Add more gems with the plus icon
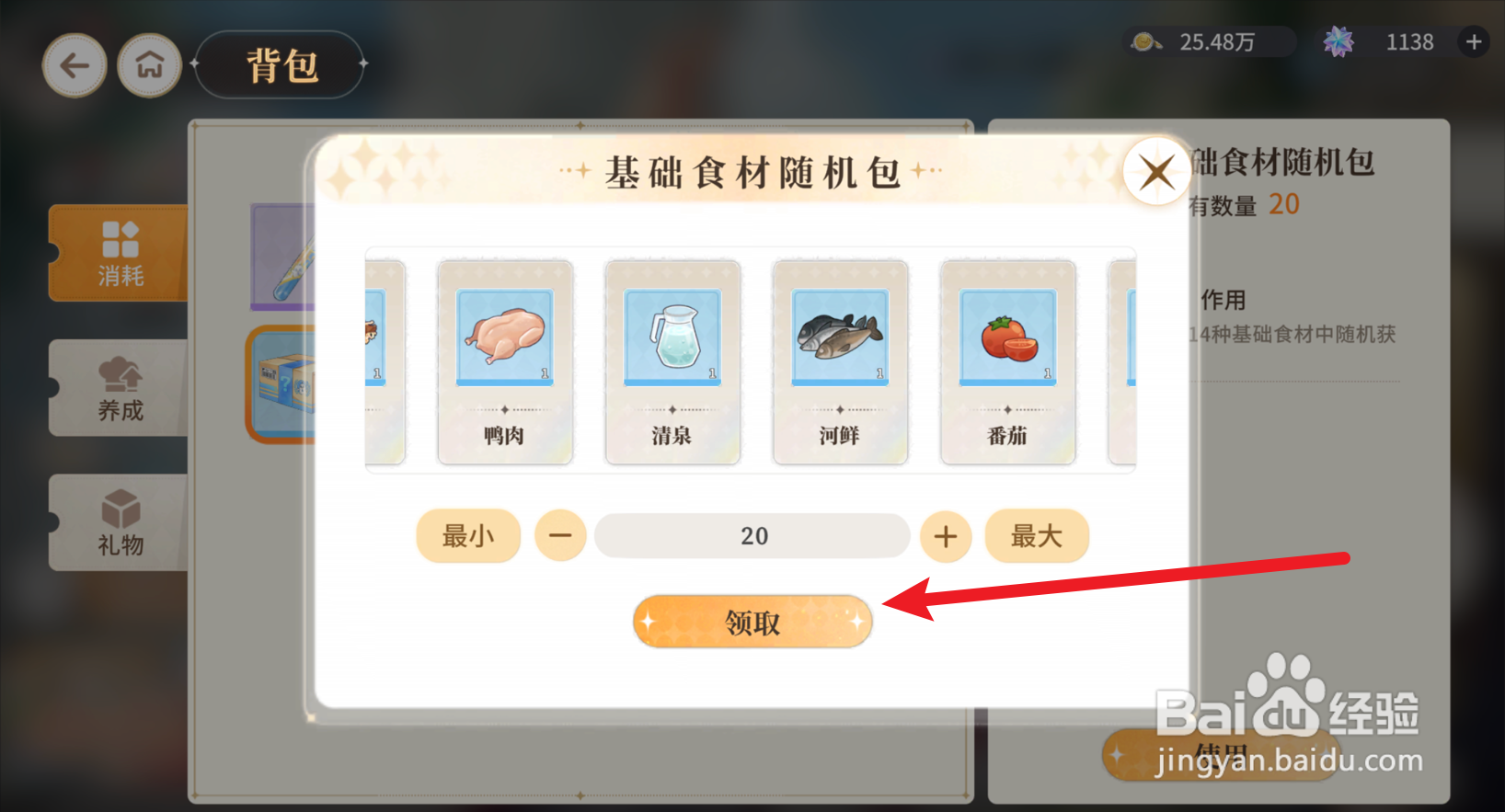This screenshot has width=1505, height=812. [1474, 41]
